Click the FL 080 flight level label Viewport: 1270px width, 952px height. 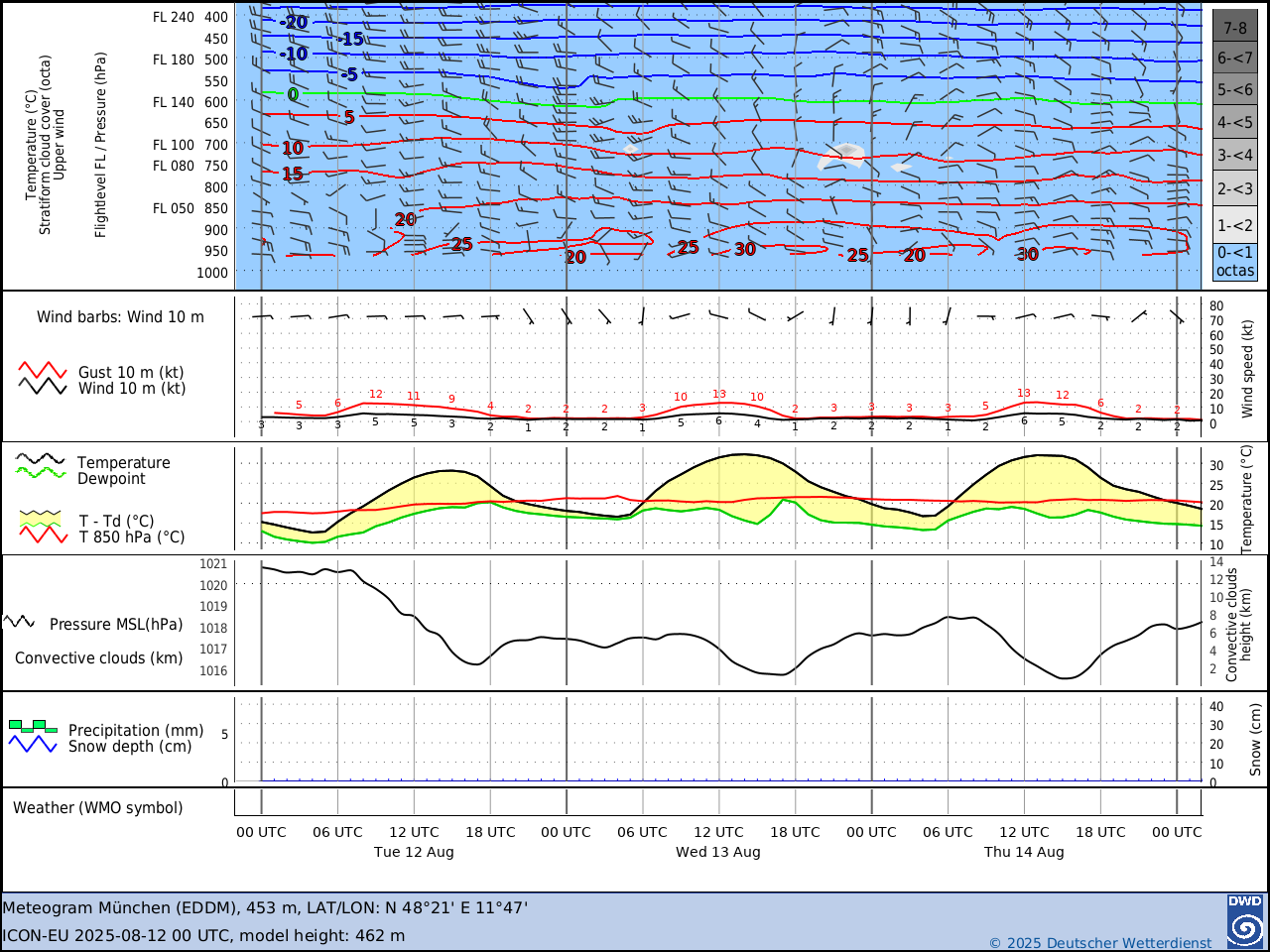point(174,166)
